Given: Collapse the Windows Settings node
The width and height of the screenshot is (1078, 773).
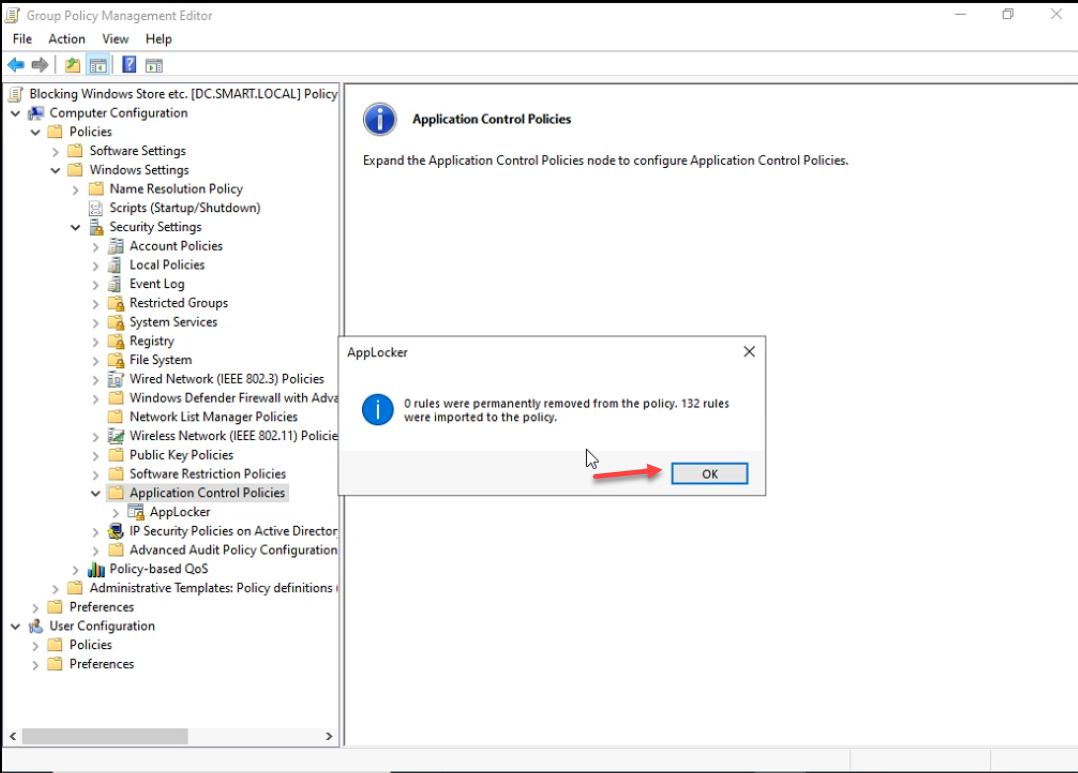Looking at the screenshot, I should [x=56, y=170].
